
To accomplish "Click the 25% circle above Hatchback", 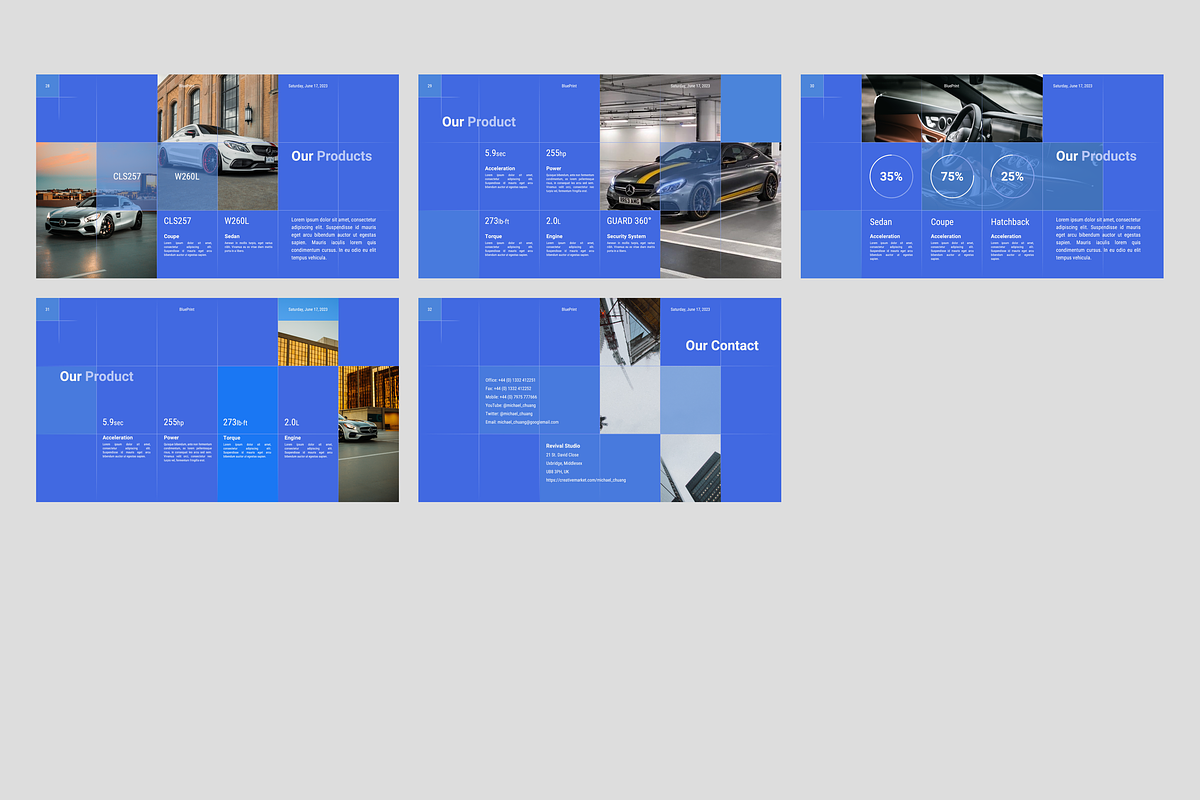I will coord(1012,176).
